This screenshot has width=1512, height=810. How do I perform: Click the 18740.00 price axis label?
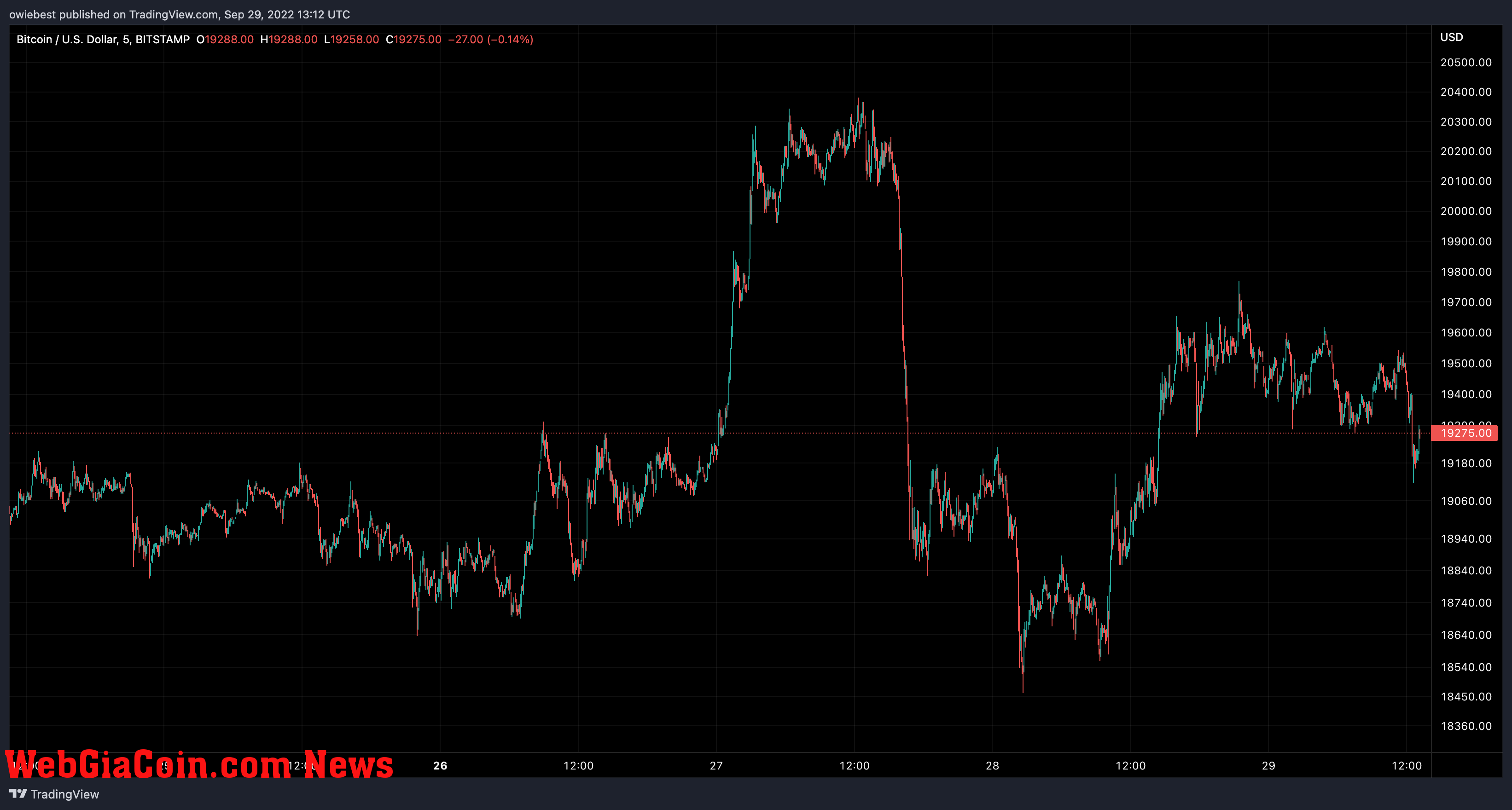tap(1465, 602)
